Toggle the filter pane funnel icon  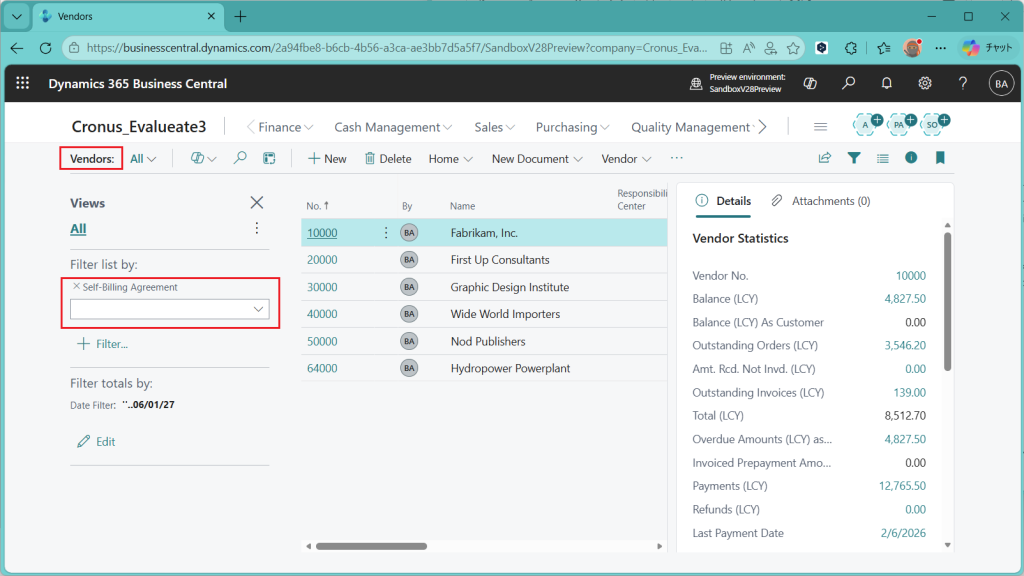[854, 158]
